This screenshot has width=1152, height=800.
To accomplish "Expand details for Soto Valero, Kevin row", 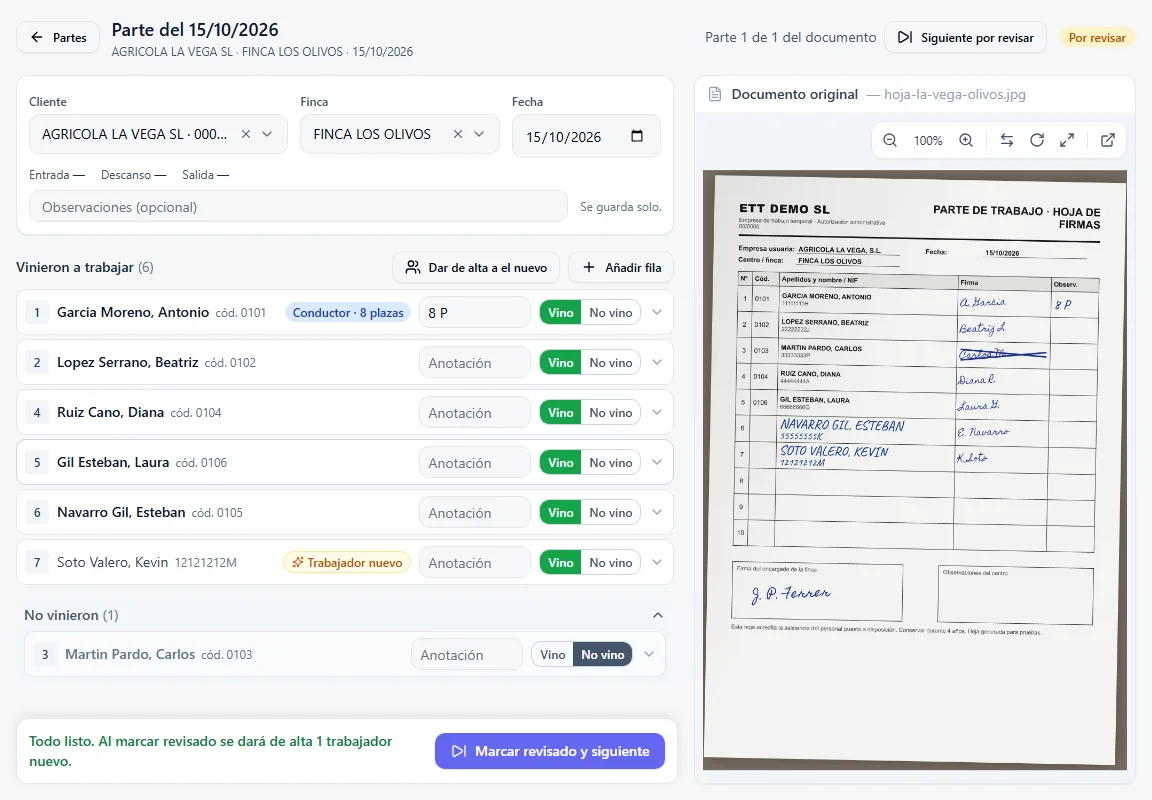I will pos(657,562).
